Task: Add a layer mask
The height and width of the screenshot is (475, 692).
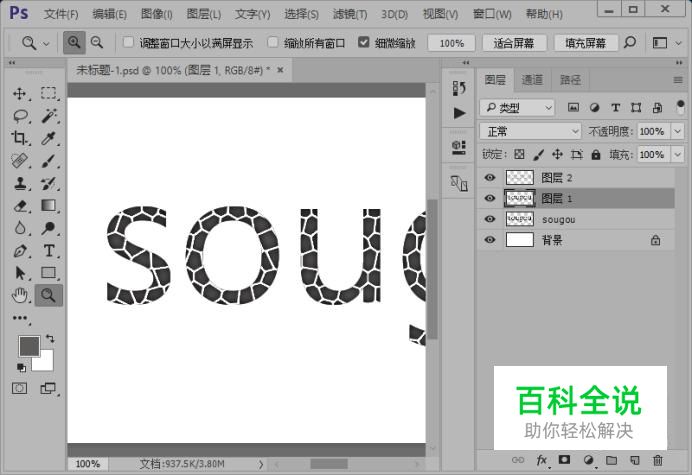Action: click(x=564, y=460)
